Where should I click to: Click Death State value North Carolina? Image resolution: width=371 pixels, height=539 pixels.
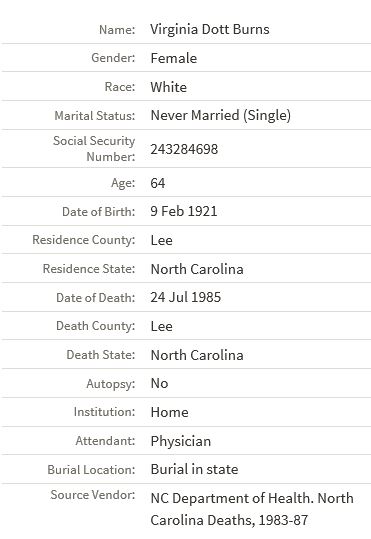coord(197,355)
